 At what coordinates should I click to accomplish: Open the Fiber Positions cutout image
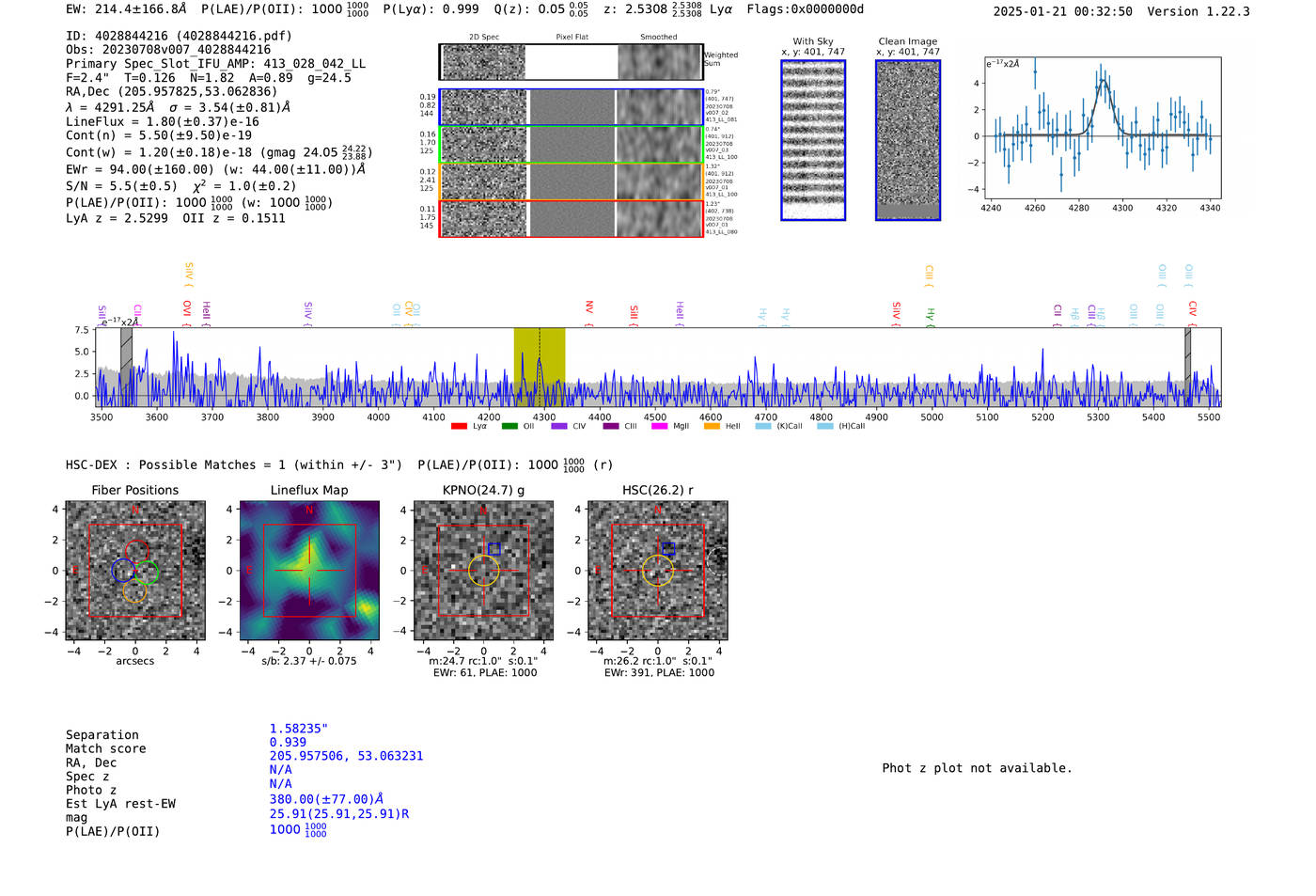[x=135, y=571]
